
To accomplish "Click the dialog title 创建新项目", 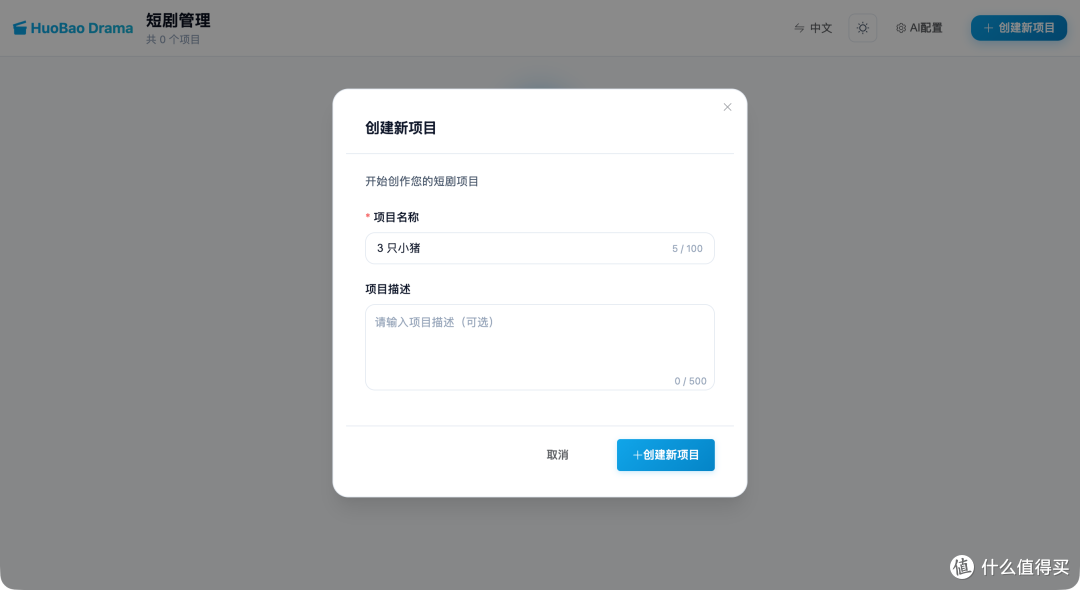I will pyautogui.click(x=401, y=128).
